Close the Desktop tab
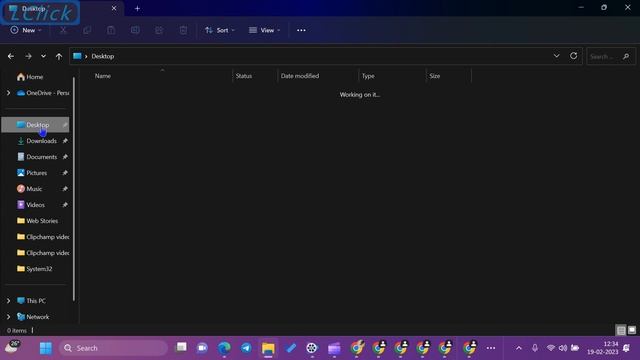This screenshot has height=360, width=640. (114, 8)
